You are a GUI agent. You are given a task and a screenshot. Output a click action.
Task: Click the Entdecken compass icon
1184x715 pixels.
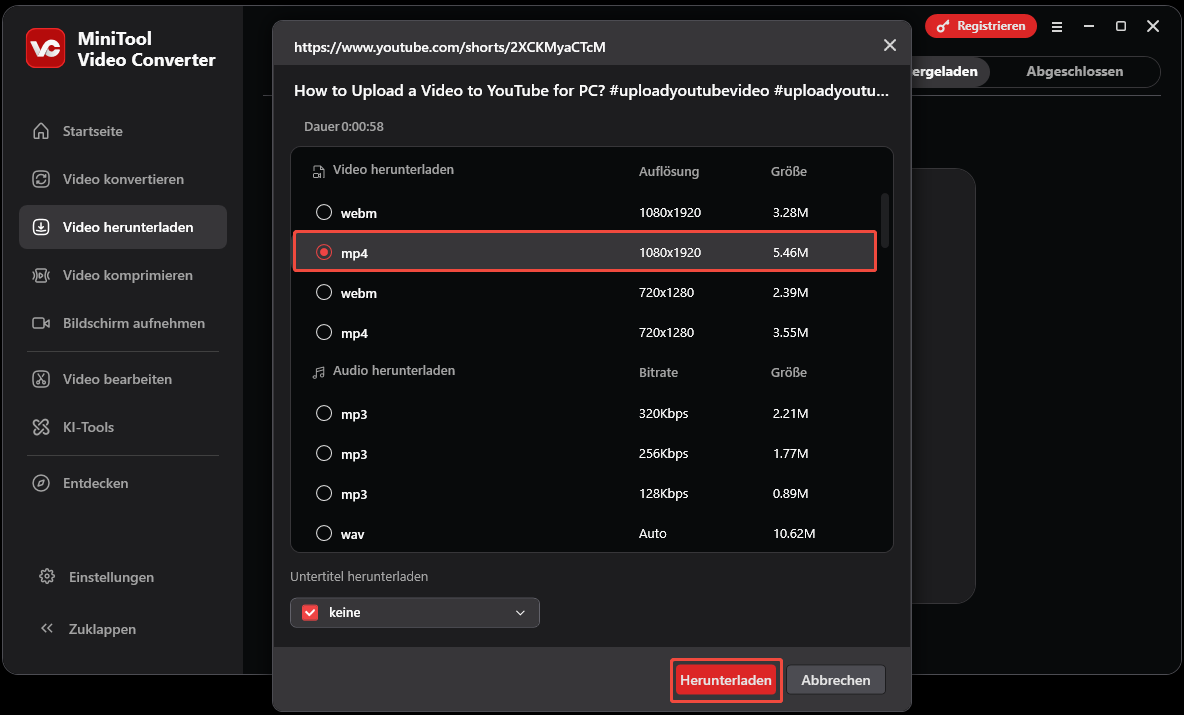(41, 482)
